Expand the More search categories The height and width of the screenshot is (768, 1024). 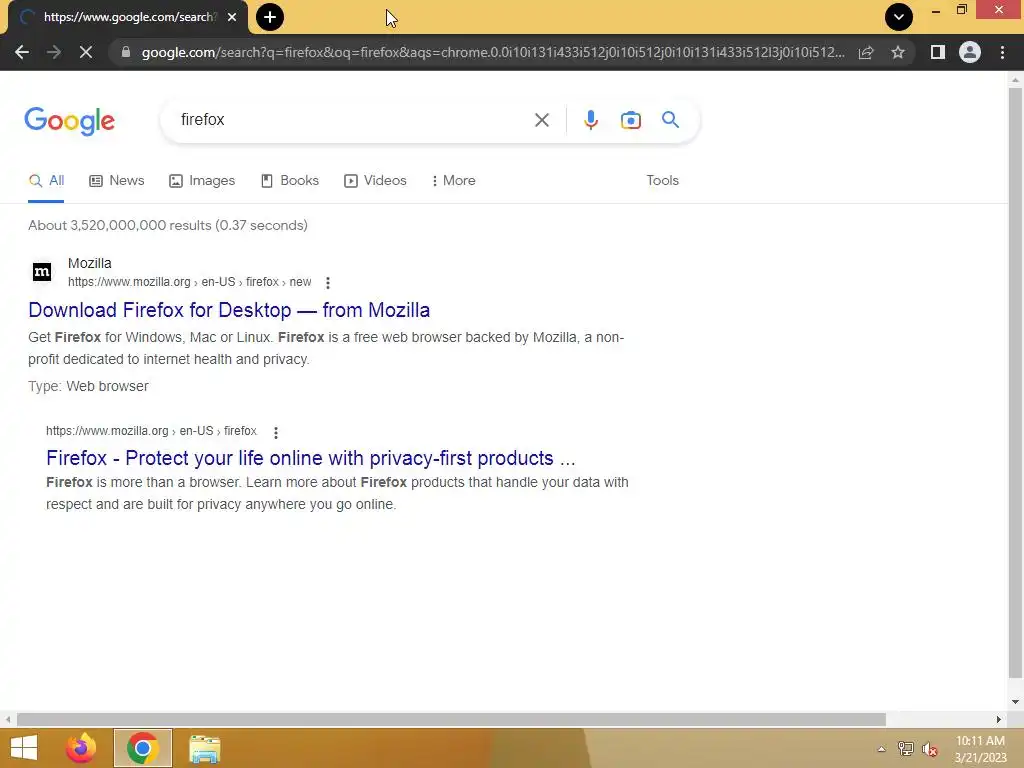[x=453, y=181]
